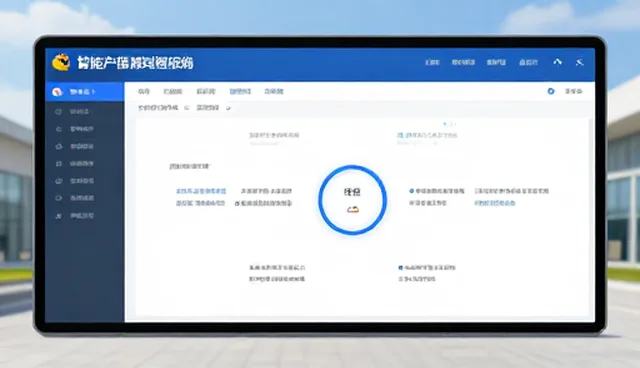Switch to the third content tab

[206, 91]
